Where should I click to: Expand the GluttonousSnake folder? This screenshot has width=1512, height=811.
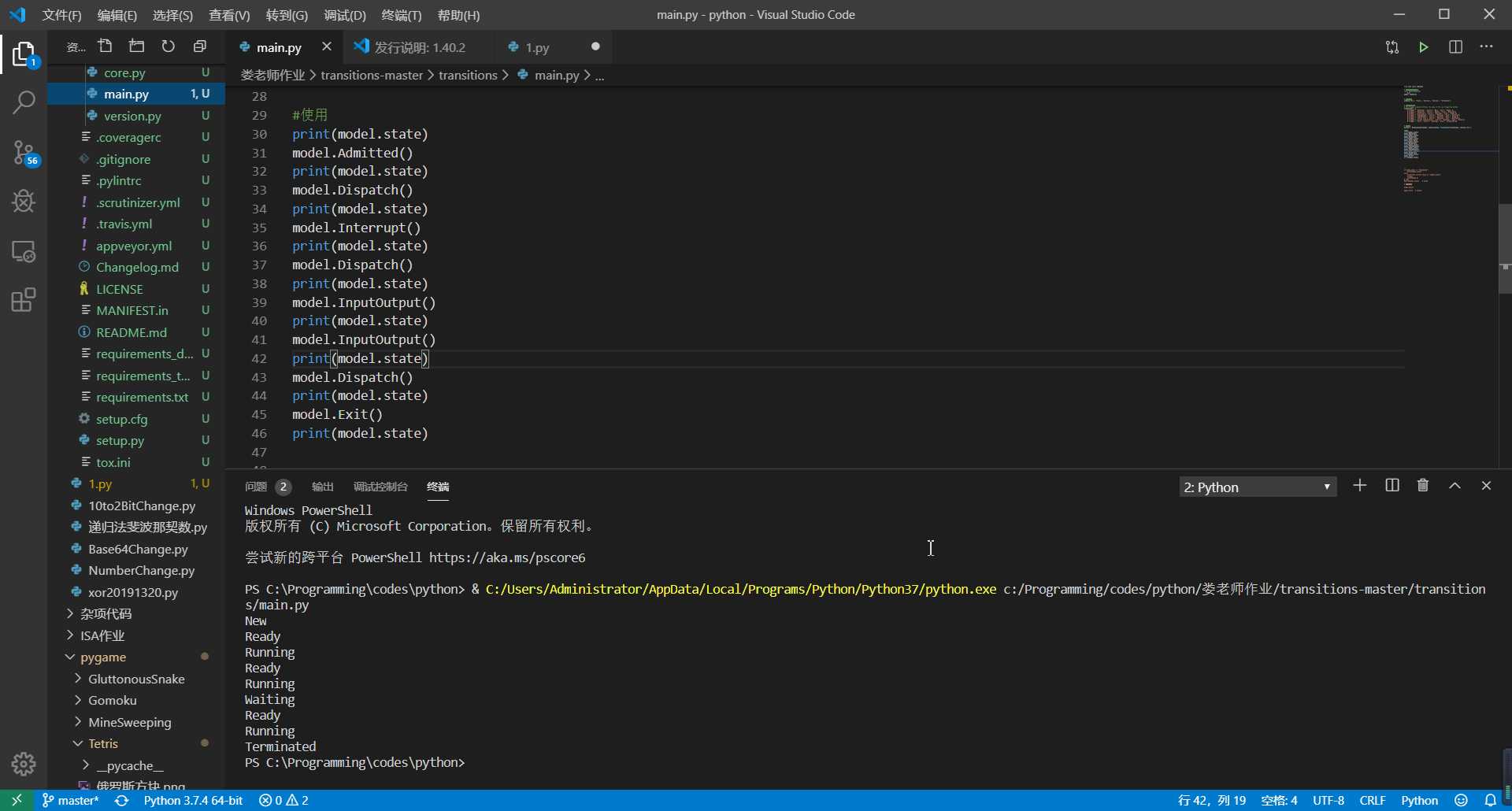coord(136,679)
